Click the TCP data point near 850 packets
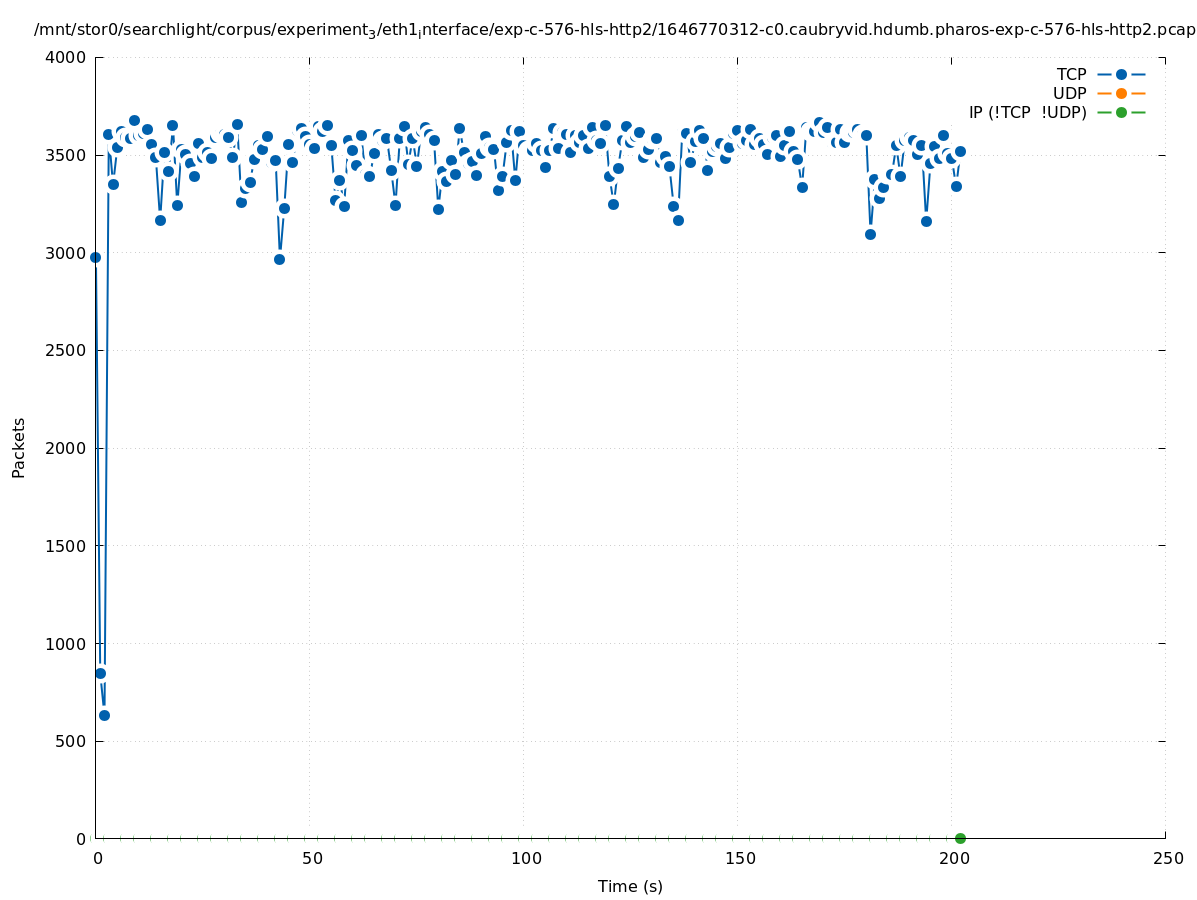Viewport: 1197px width, 900px height. coord(100,673)
